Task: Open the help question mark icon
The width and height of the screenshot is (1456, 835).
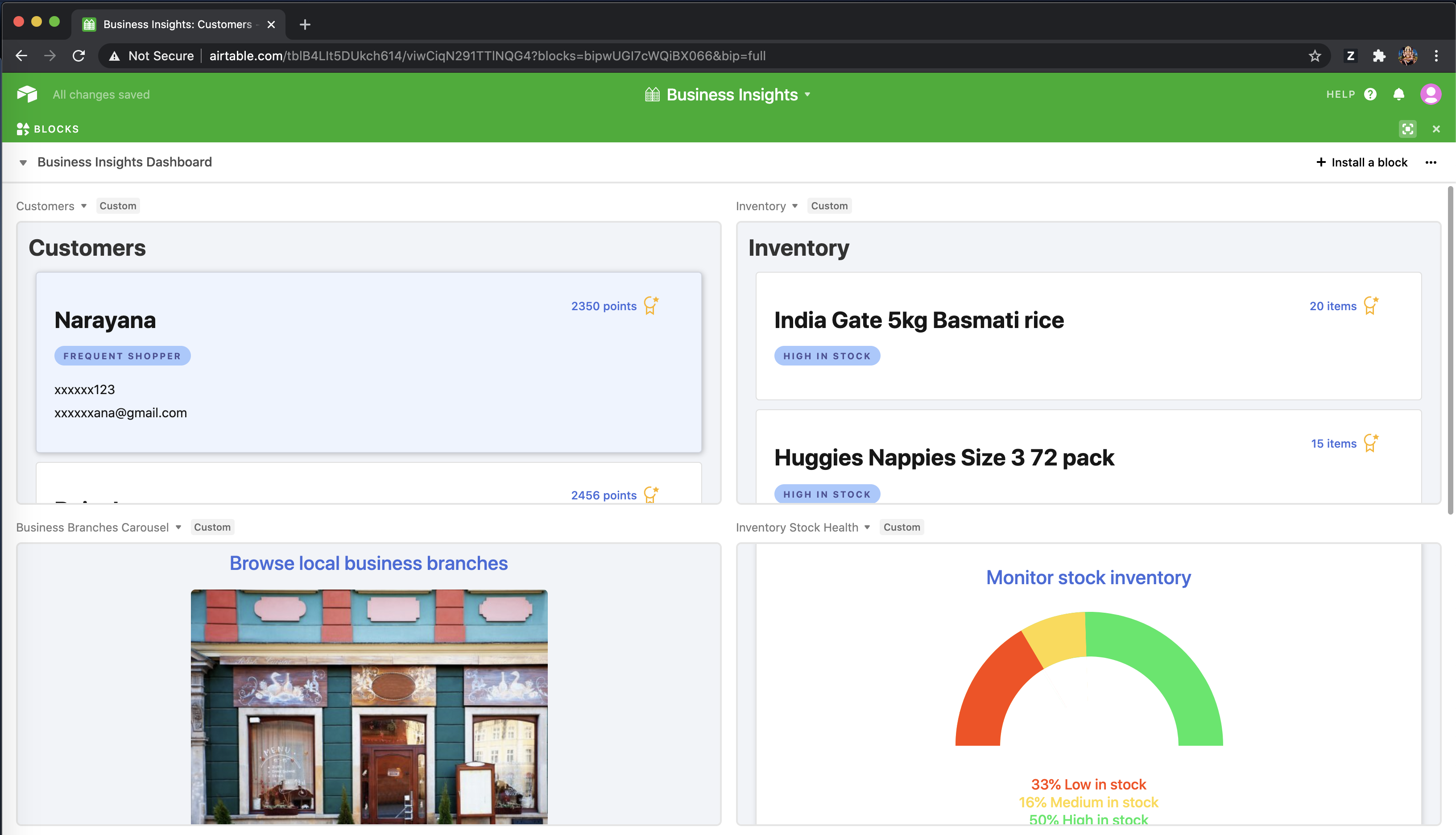Action: [1370, 94]
